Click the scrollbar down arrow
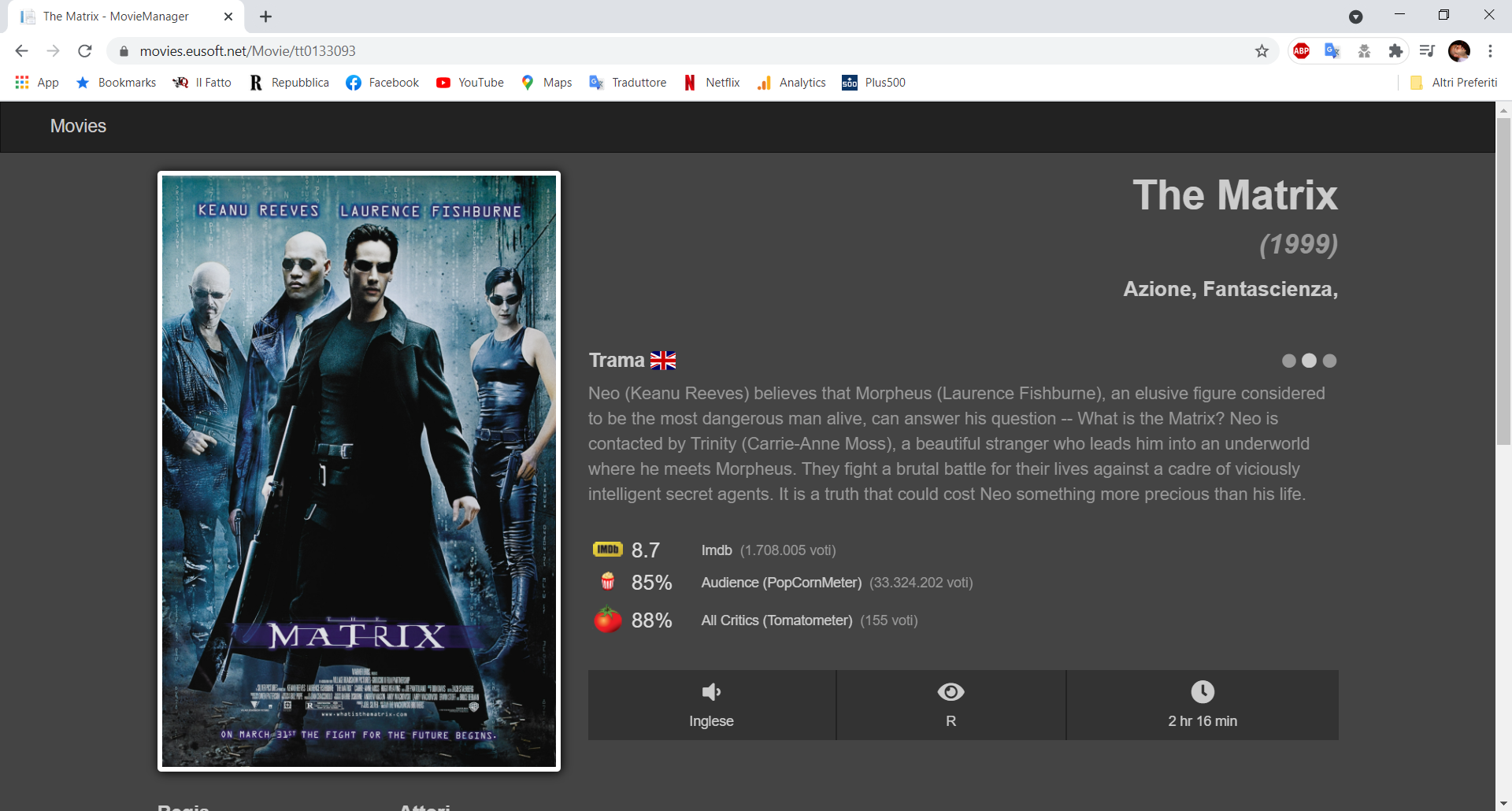1512x811 pixels. [1503, 803]
